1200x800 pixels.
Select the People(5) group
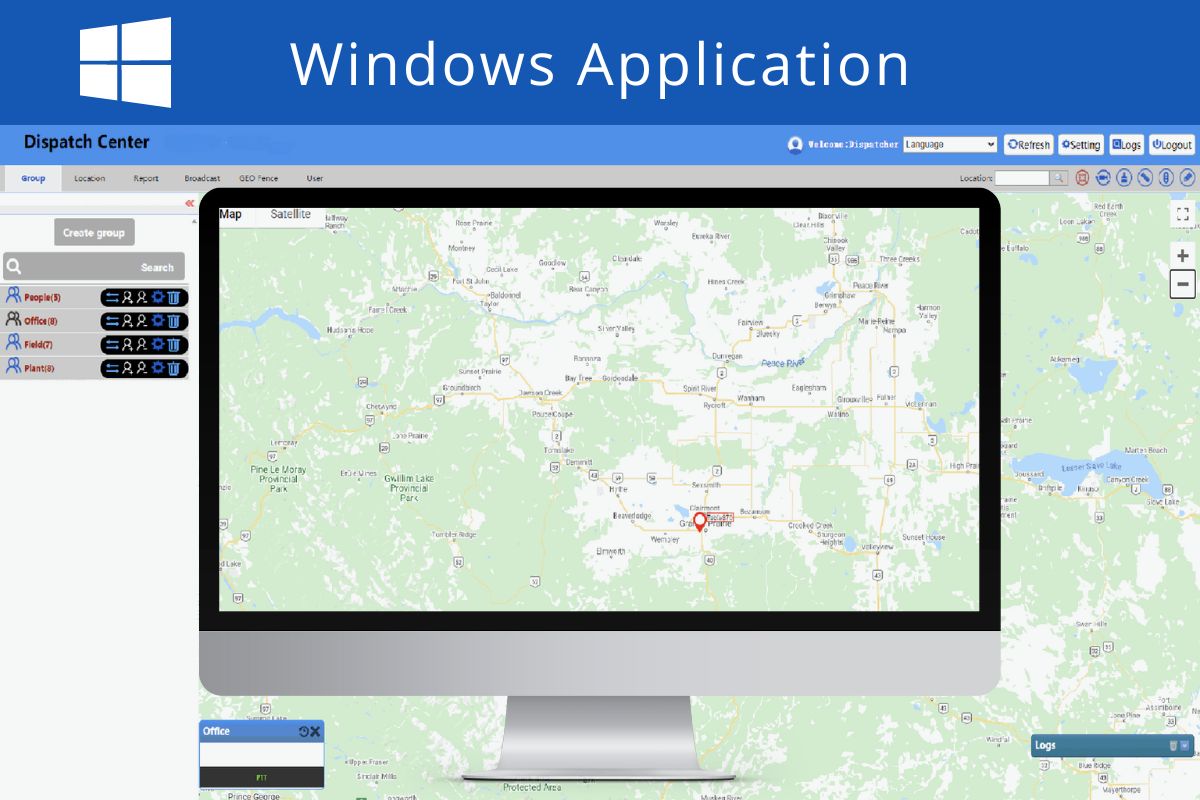43,297
